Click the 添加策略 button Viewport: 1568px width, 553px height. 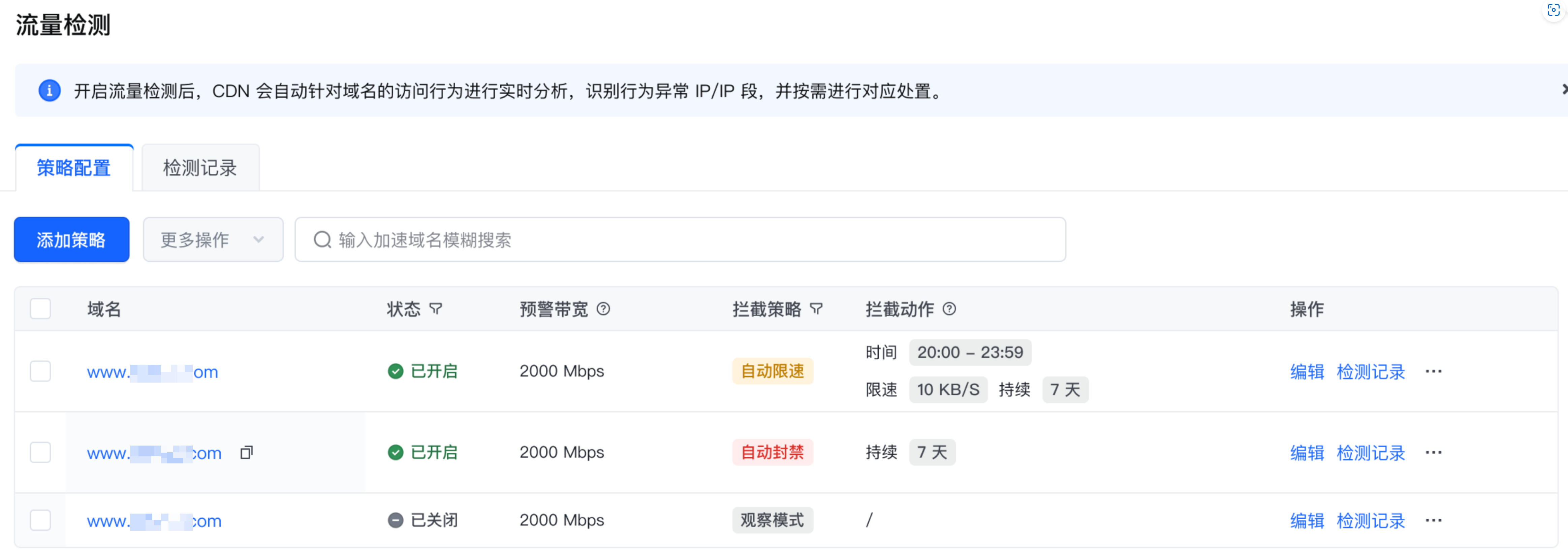tap(72, 240)
